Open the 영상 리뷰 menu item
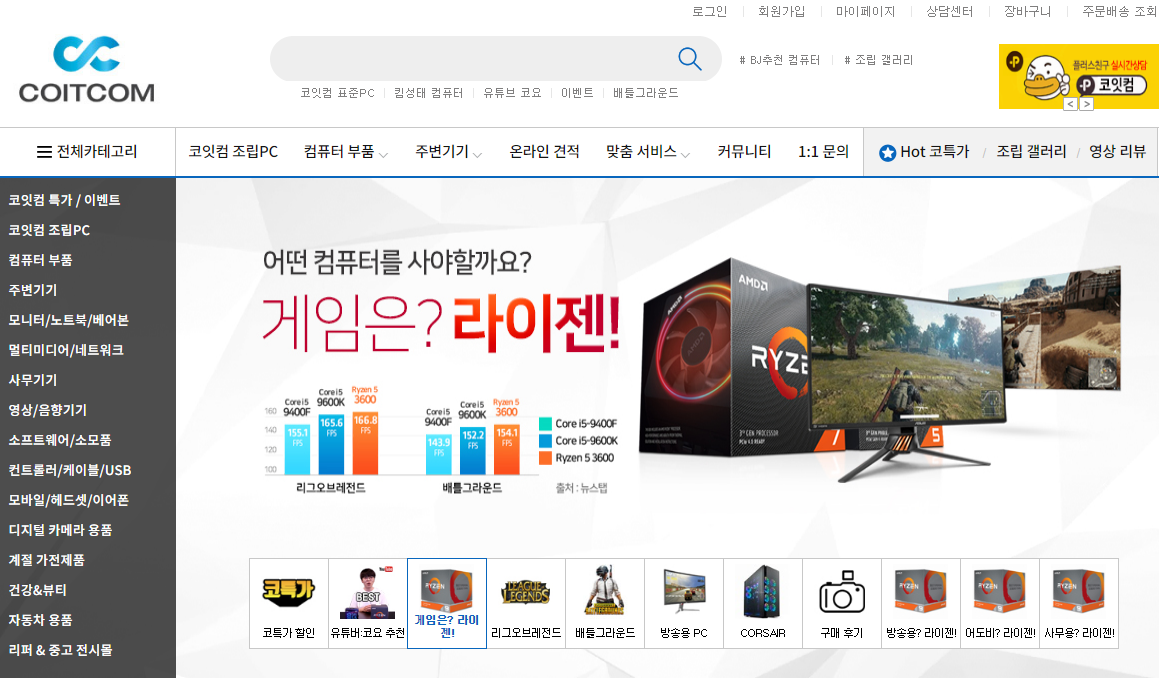The width and height of the screenshot is (1159, 687). [1117, 152]
